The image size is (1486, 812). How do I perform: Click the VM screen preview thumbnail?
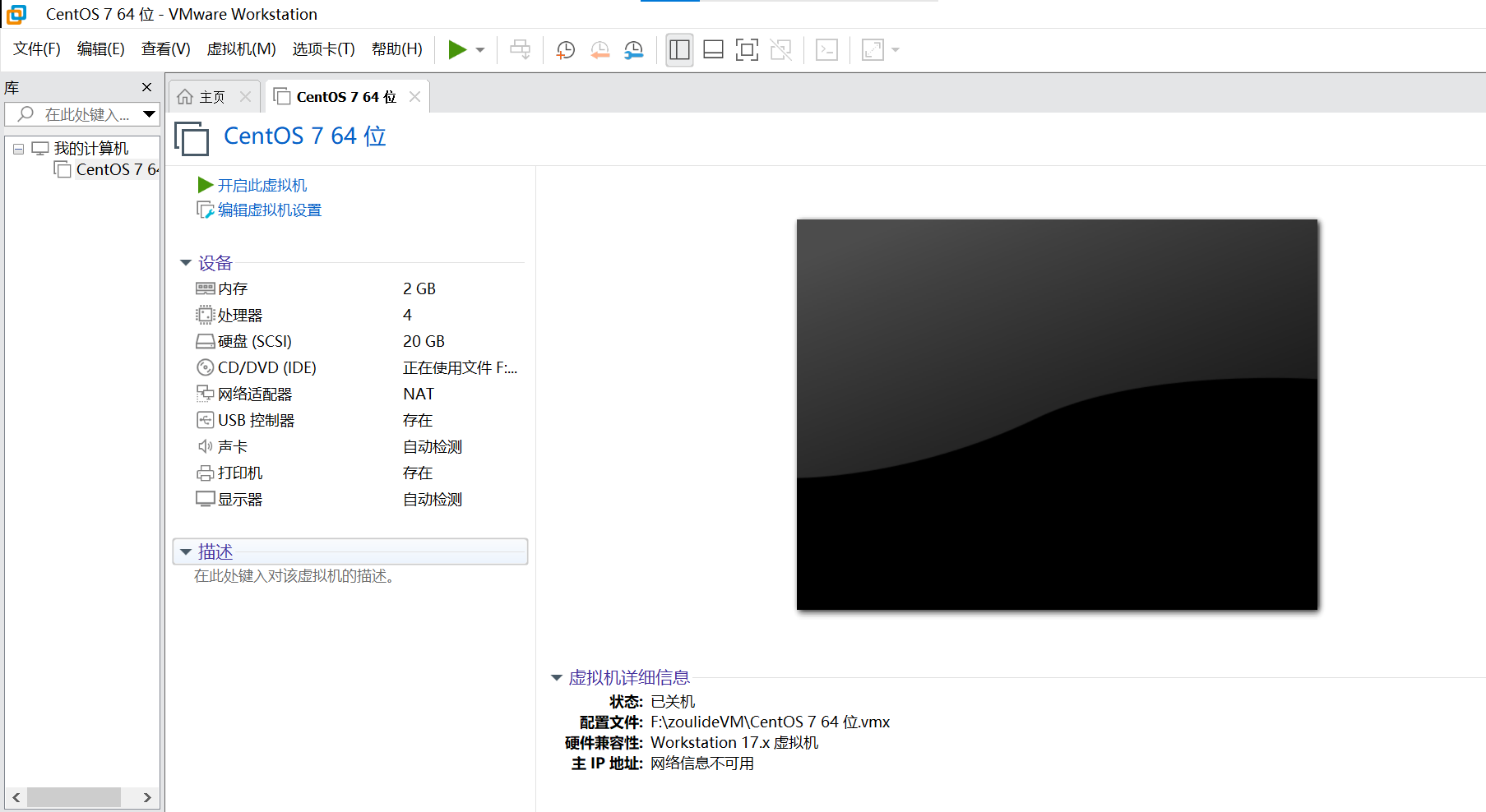[x=1057, y=414]
